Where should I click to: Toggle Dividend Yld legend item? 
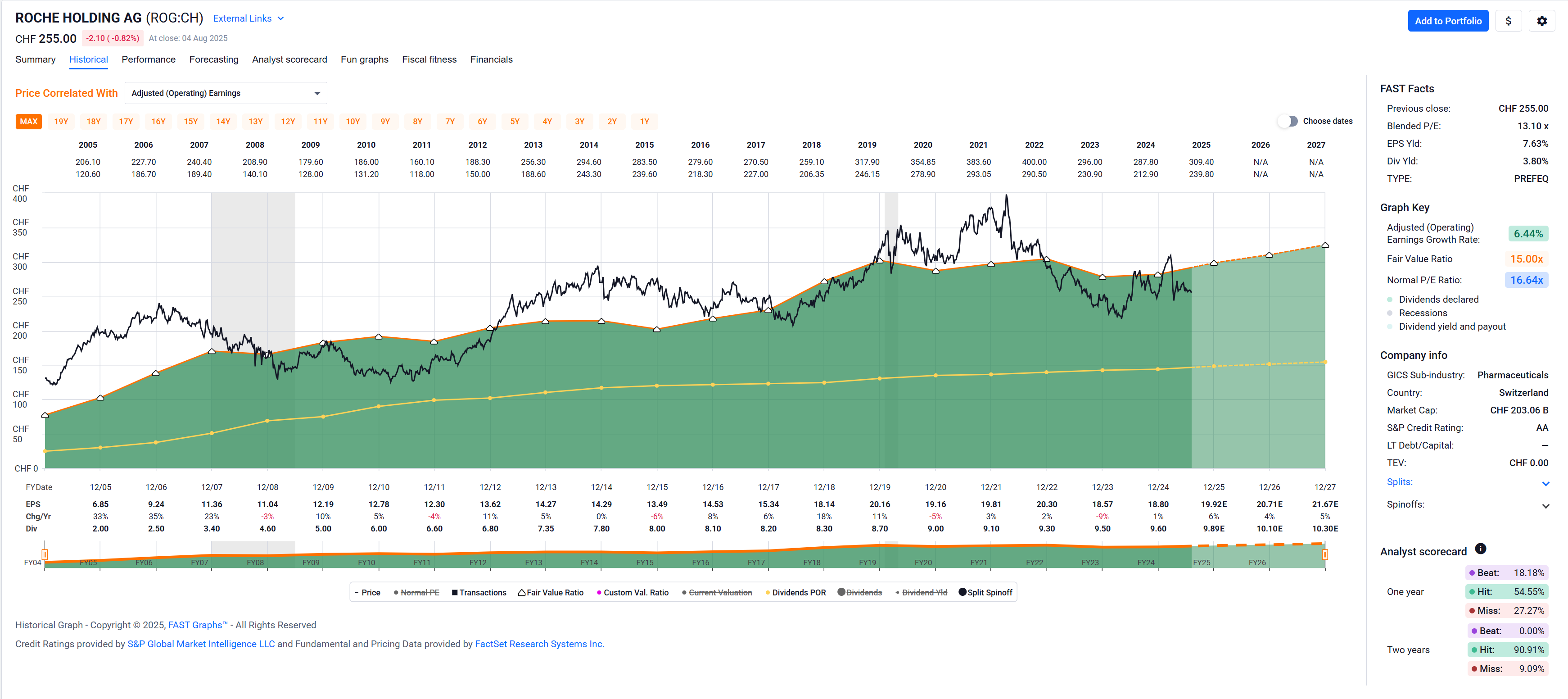pyautogui.click(x=921, y=592)
